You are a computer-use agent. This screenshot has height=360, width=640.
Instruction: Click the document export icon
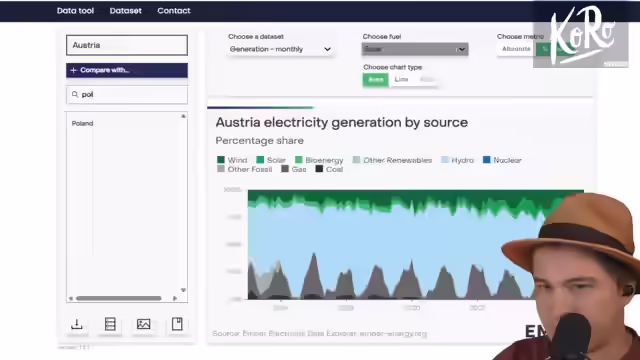click(x=177, y=324)
